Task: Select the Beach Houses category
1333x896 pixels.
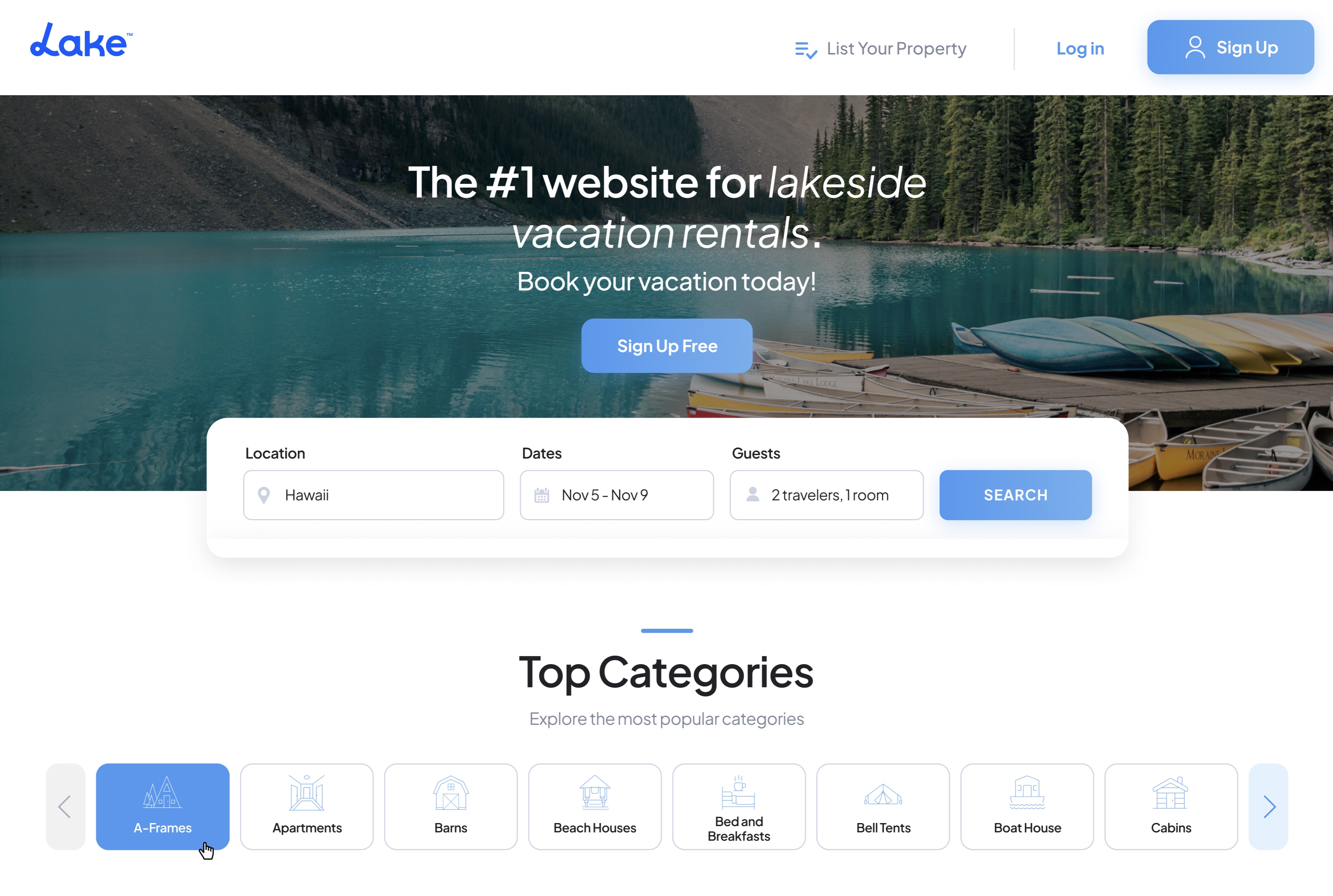Action: 595,806
